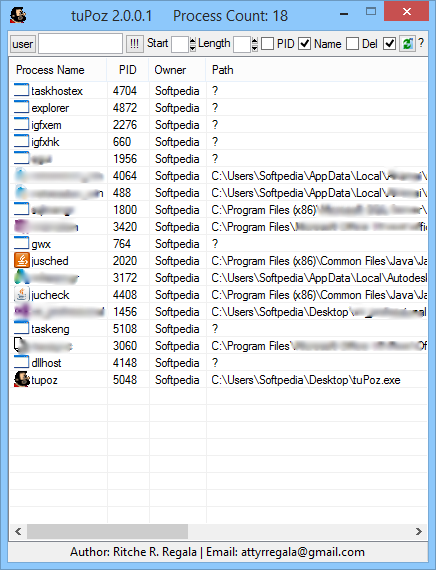
Task: Tick the Del checkbox
Action: pyautogui.click(x=352, y=44)
